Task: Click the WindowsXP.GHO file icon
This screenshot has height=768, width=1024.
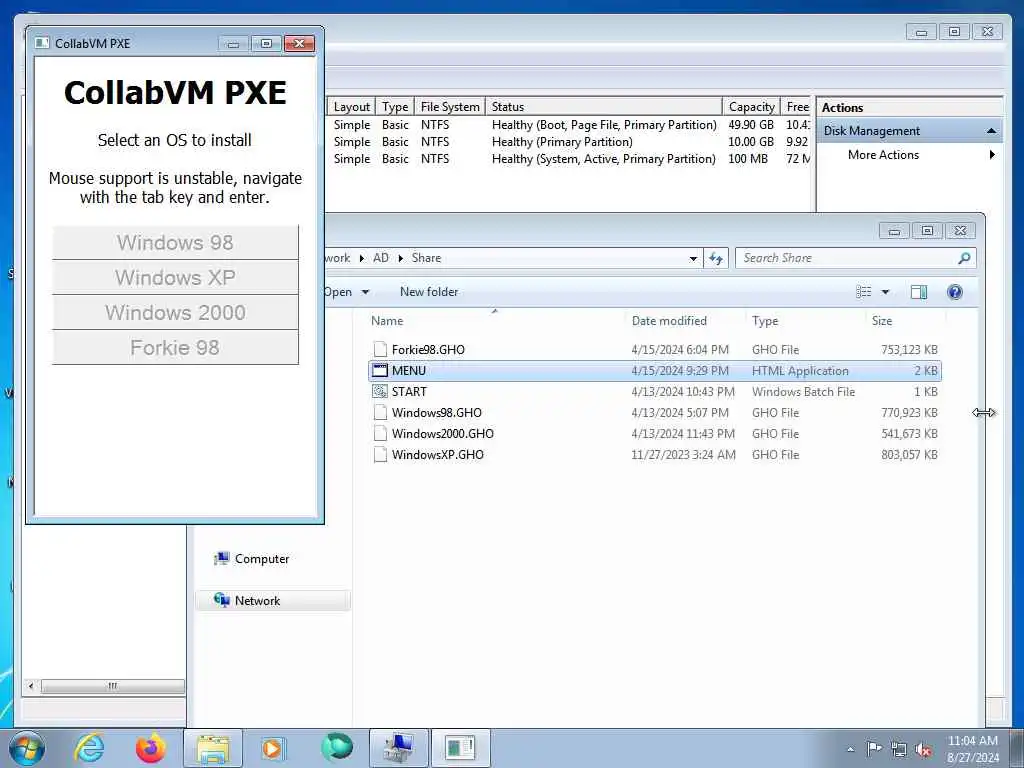Action: coord(380,455)
